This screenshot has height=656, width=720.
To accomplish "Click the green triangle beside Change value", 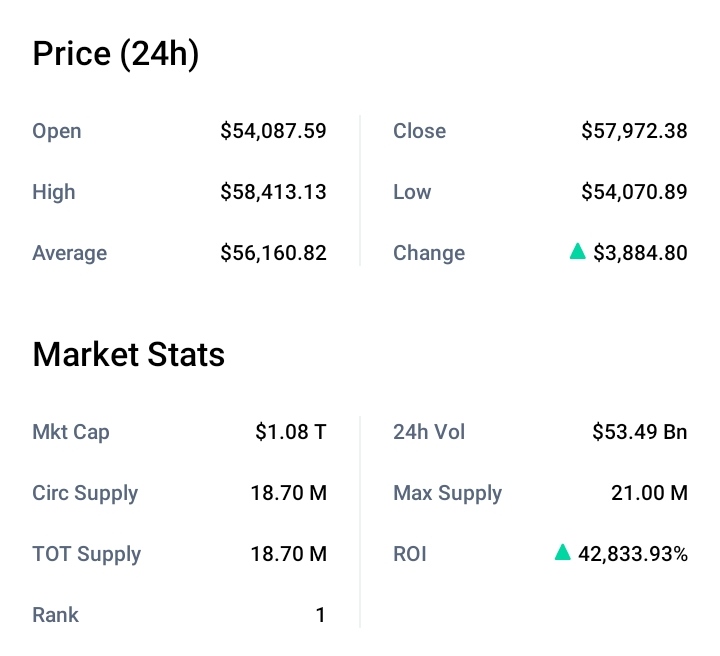I will 577,252.
